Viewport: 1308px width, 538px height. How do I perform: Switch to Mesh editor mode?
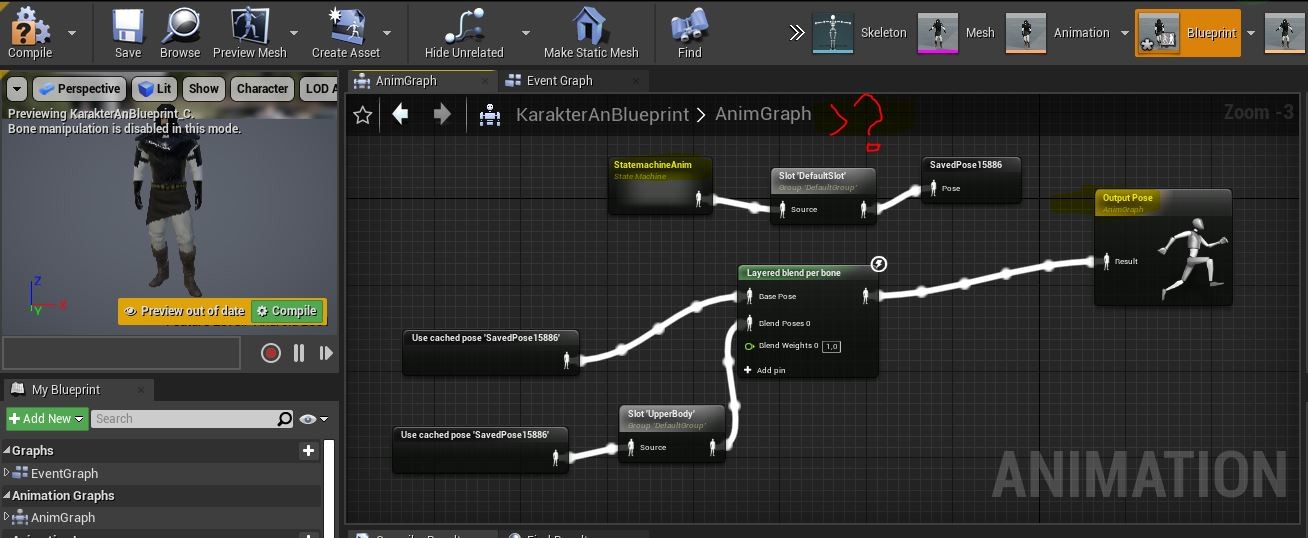(x=956, y=33)
